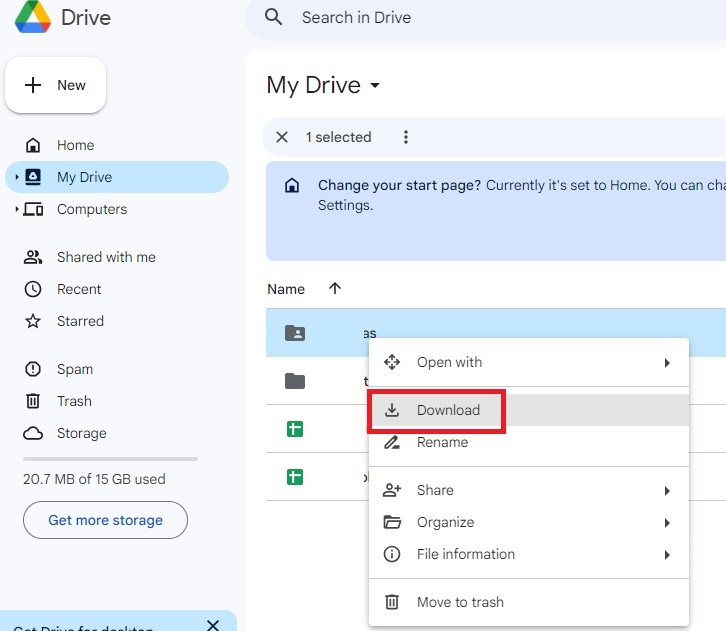Click the Recent clock icon

(33, 289)
